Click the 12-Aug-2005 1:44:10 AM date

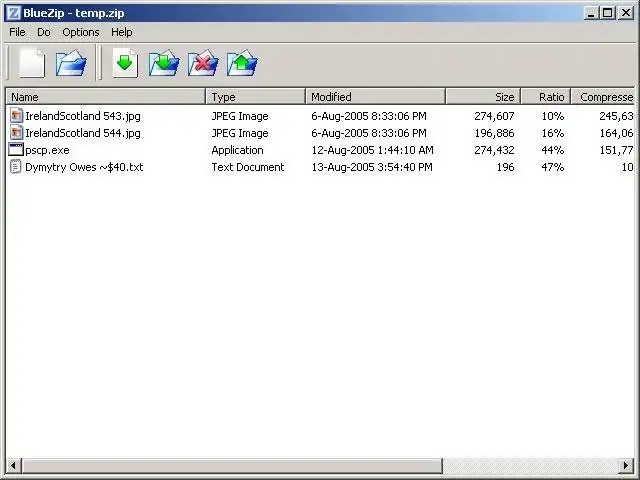point(372,150)
